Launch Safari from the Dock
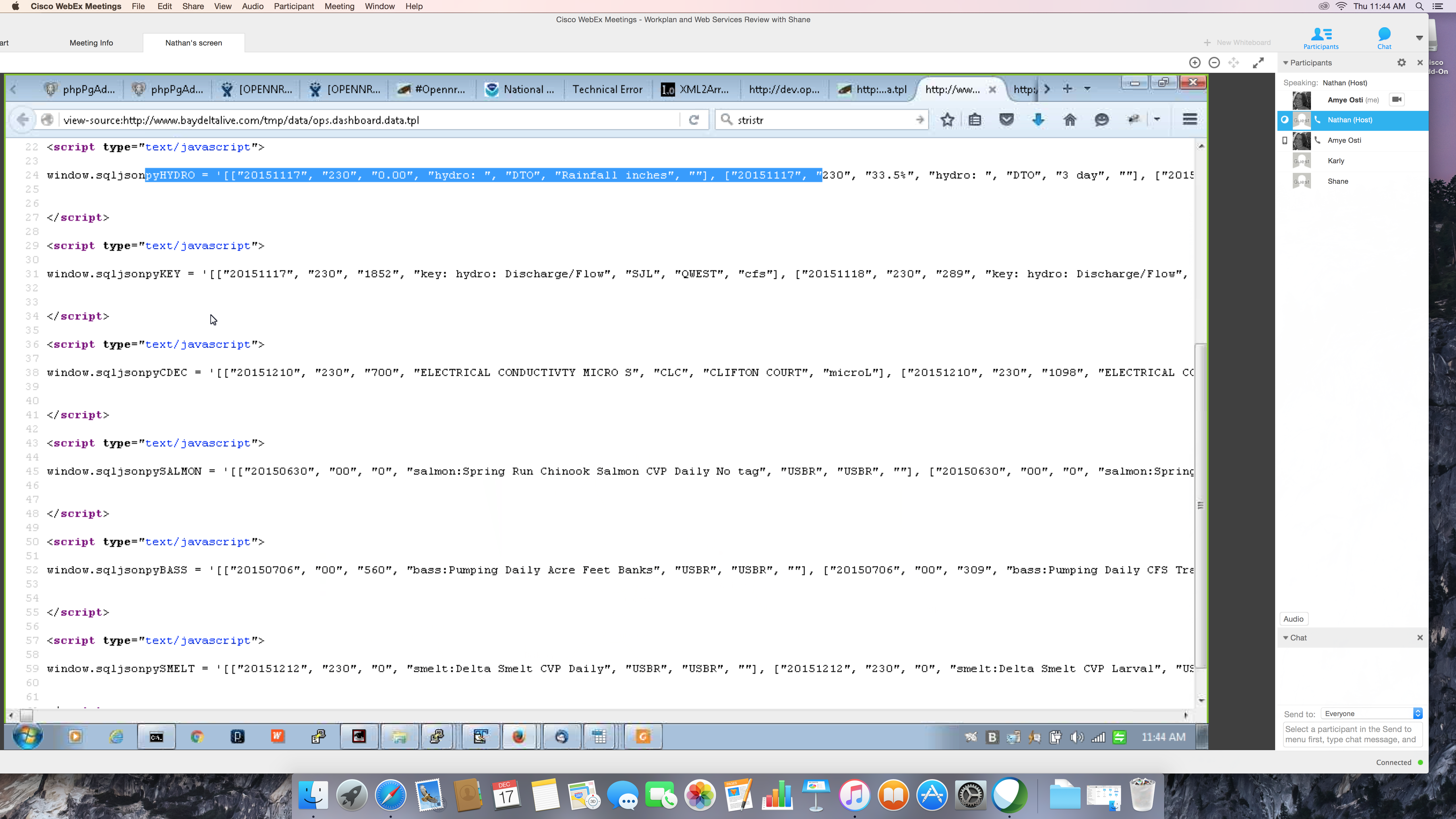 pos(390,795)
